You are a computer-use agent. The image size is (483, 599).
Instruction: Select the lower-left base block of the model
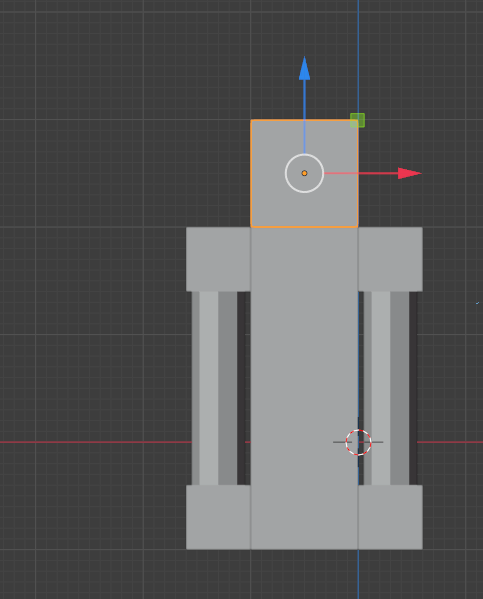218,517
